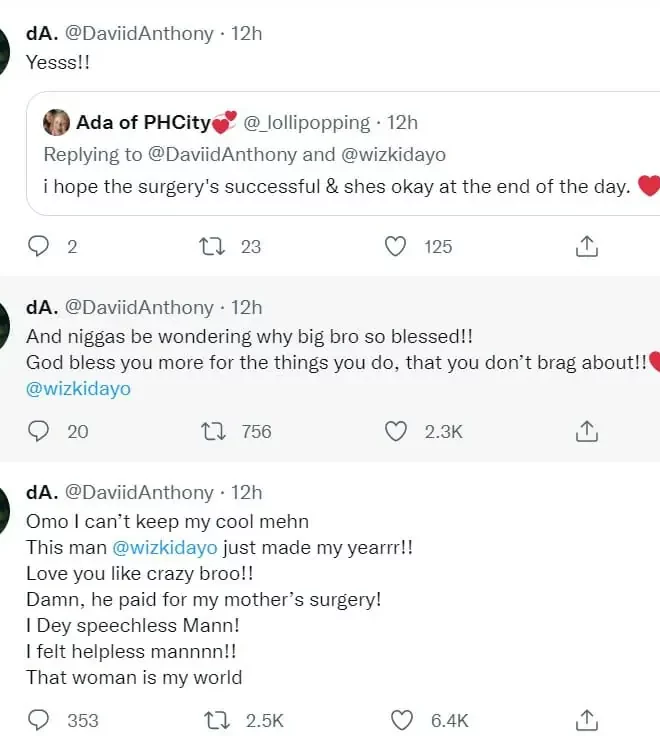Open the 12h timestamp on the last tweet
This screenshot has width=660, height=746.
(x=246, y=492)
